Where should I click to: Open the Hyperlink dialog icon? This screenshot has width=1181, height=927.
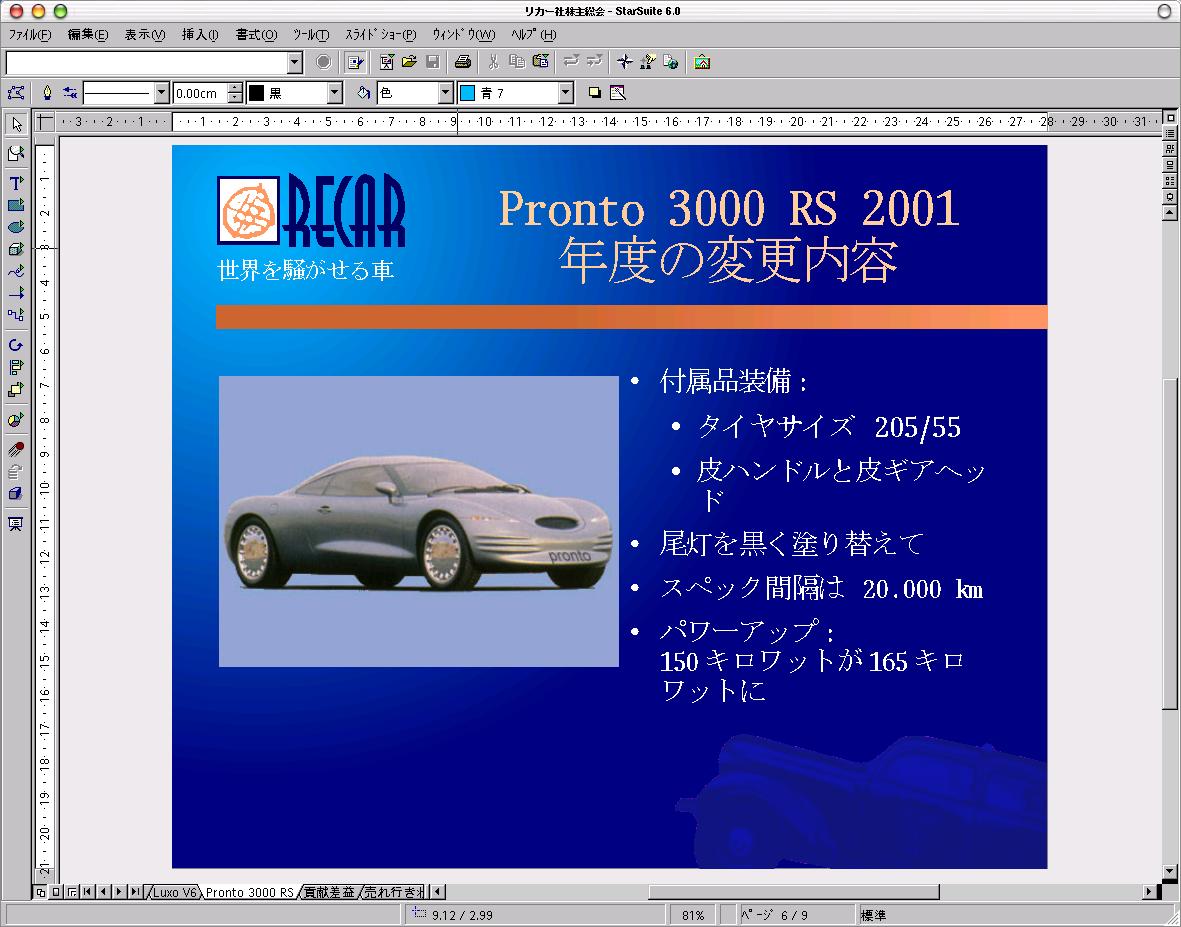point(670,62)
